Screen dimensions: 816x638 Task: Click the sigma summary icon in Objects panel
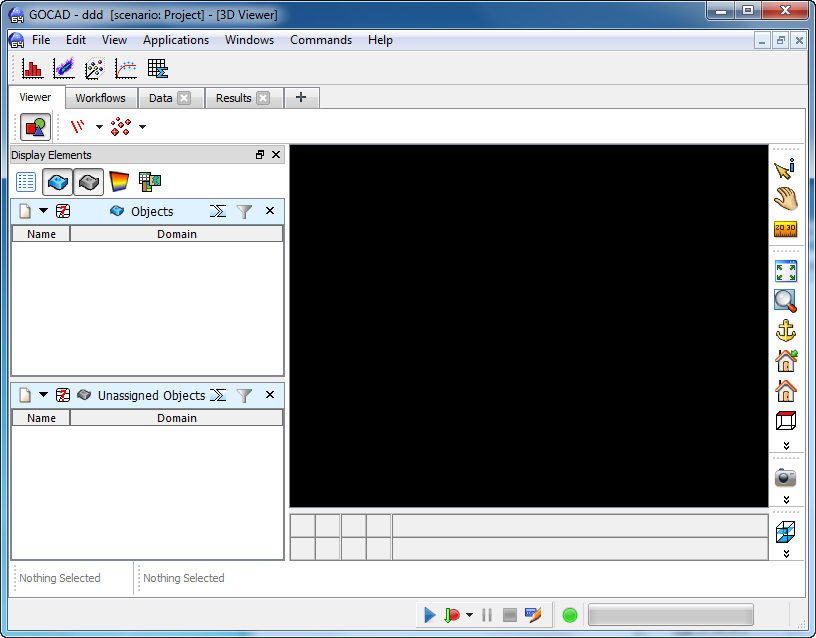point(218,211)
